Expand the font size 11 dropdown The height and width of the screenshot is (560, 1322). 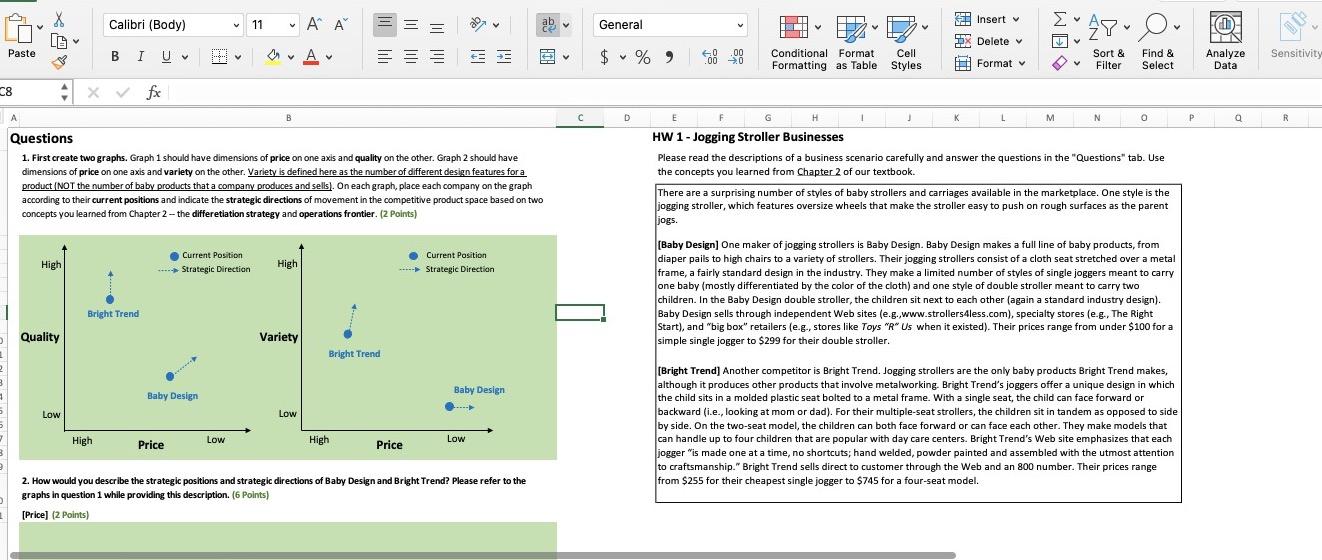pos(292,25)
